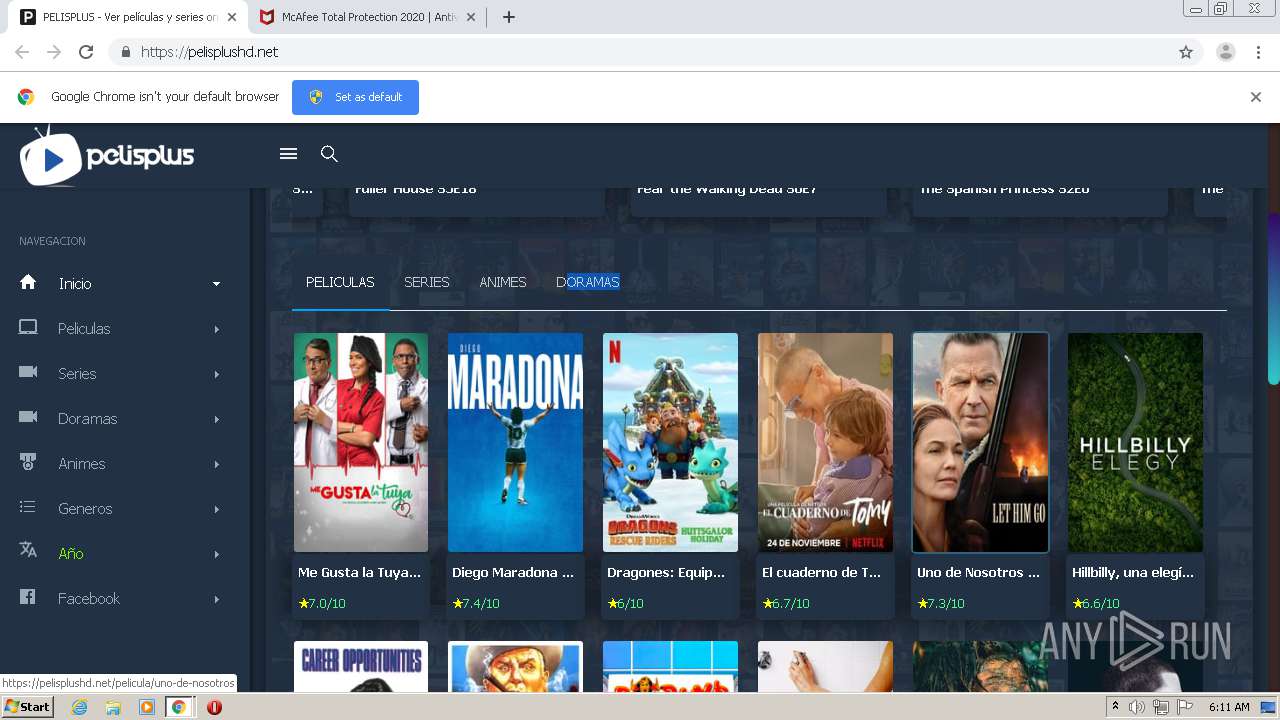Click the site lock security icon

point(125,52)
